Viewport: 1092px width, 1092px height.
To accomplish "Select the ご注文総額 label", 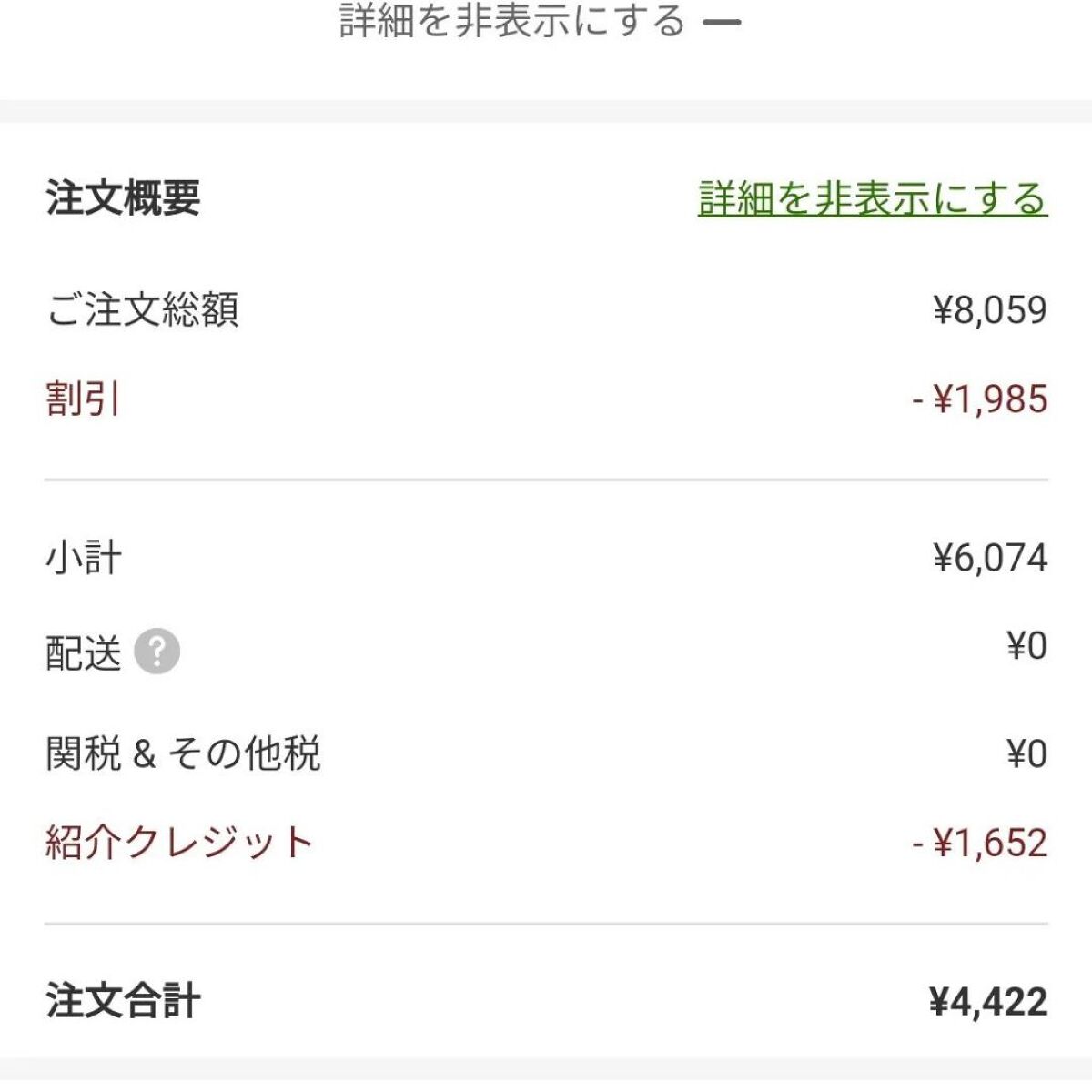I will click(142, 309).
